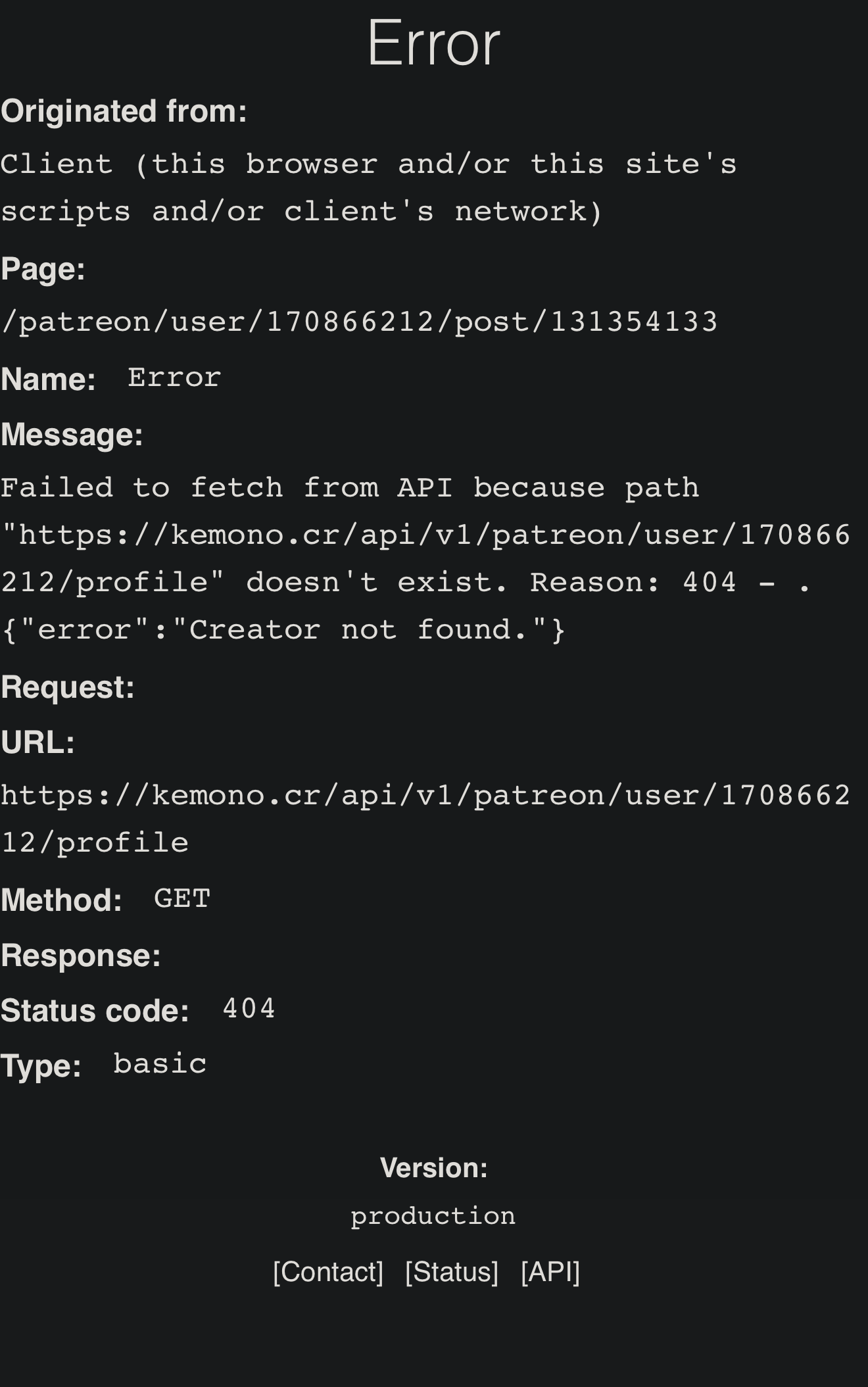Click the /patreon/user/170866212/post page path
This screenshot has height=1387, width=868.
(x=359, y=322)
